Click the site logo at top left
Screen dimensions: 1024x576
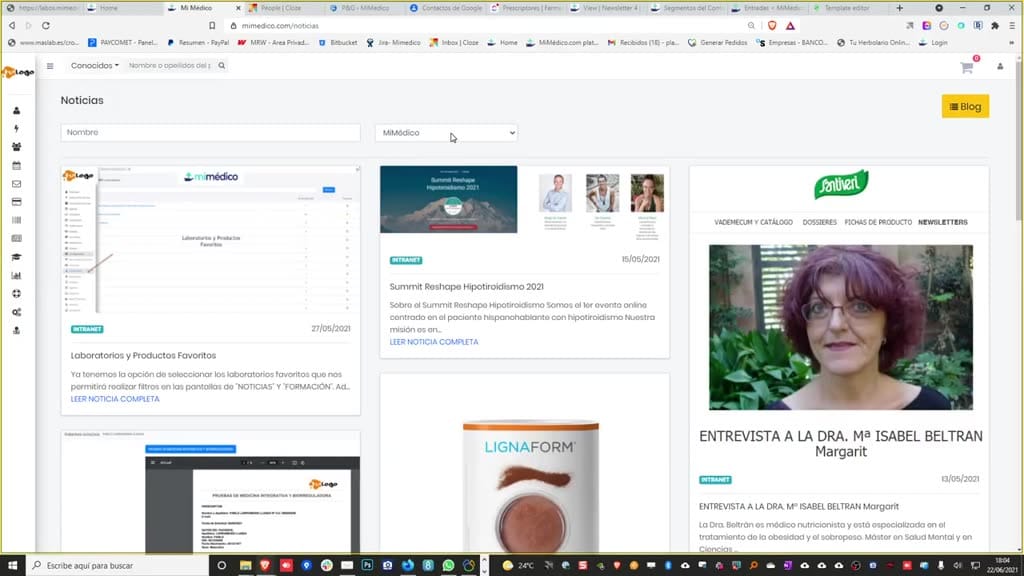tap(18, 72)
